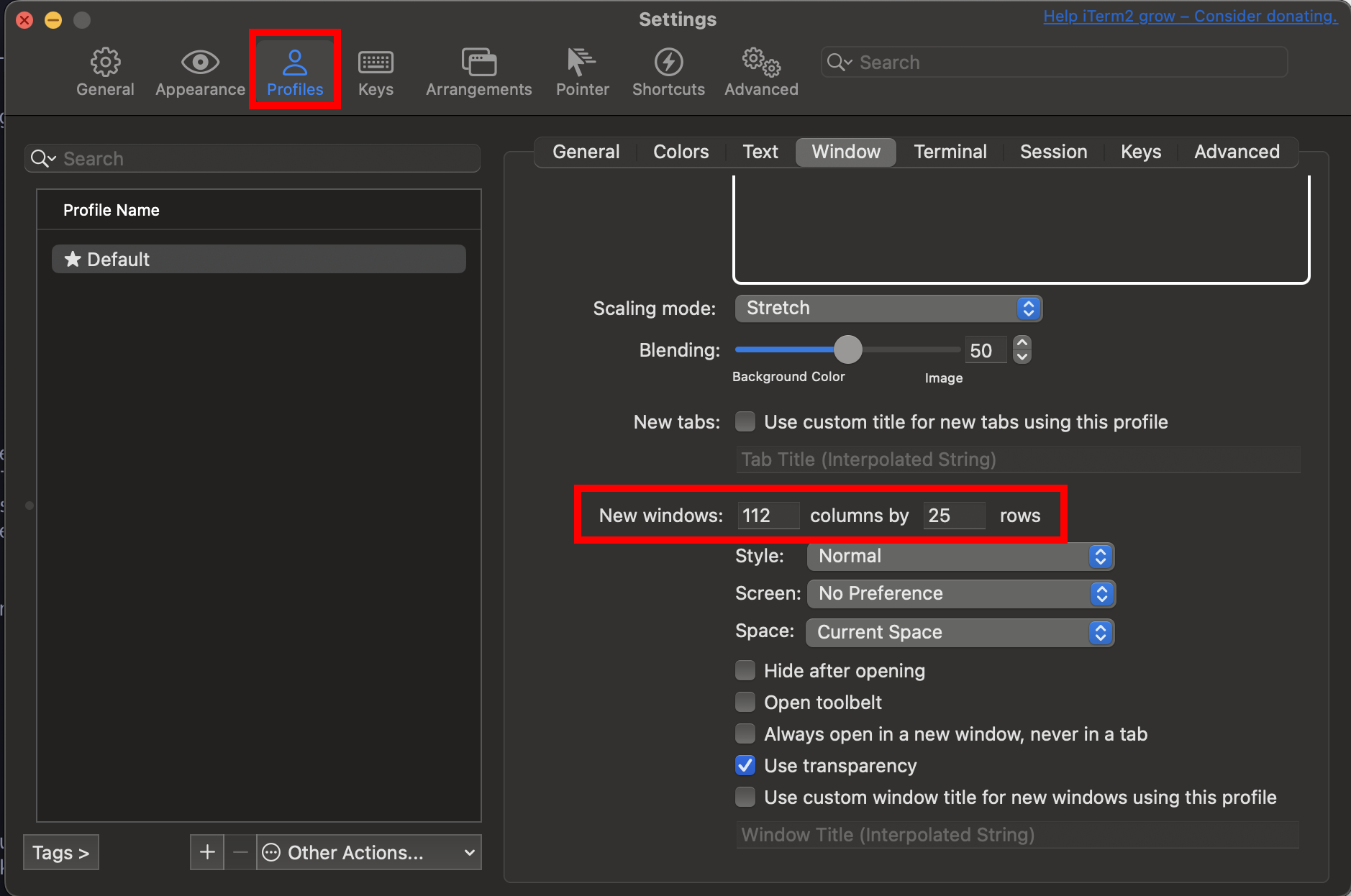1351x896 pixels.
Task: Enable Open toolbelt checkbox
Action: [745, 702]
